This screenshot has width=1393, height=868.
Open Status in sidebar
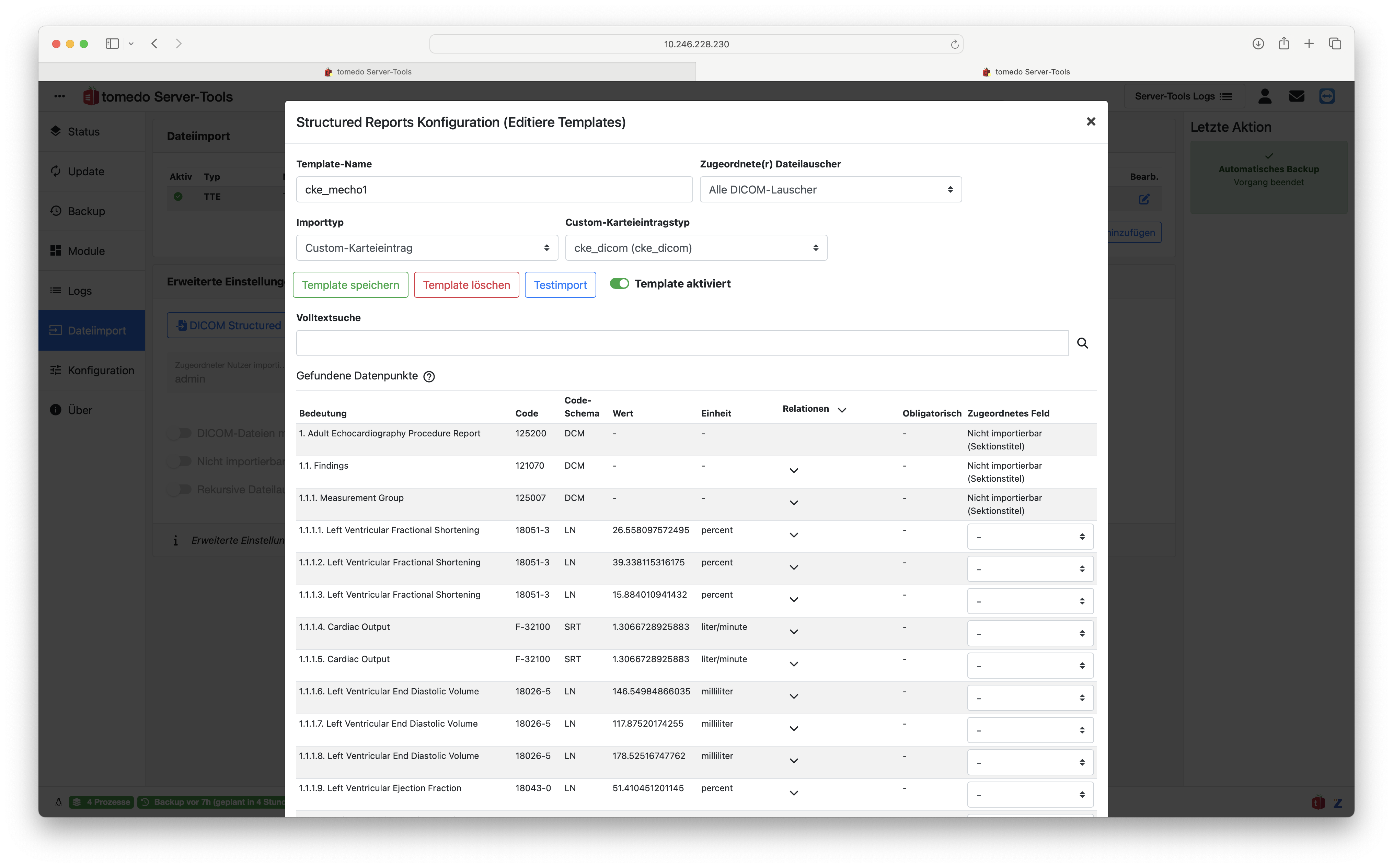[91, 131]
